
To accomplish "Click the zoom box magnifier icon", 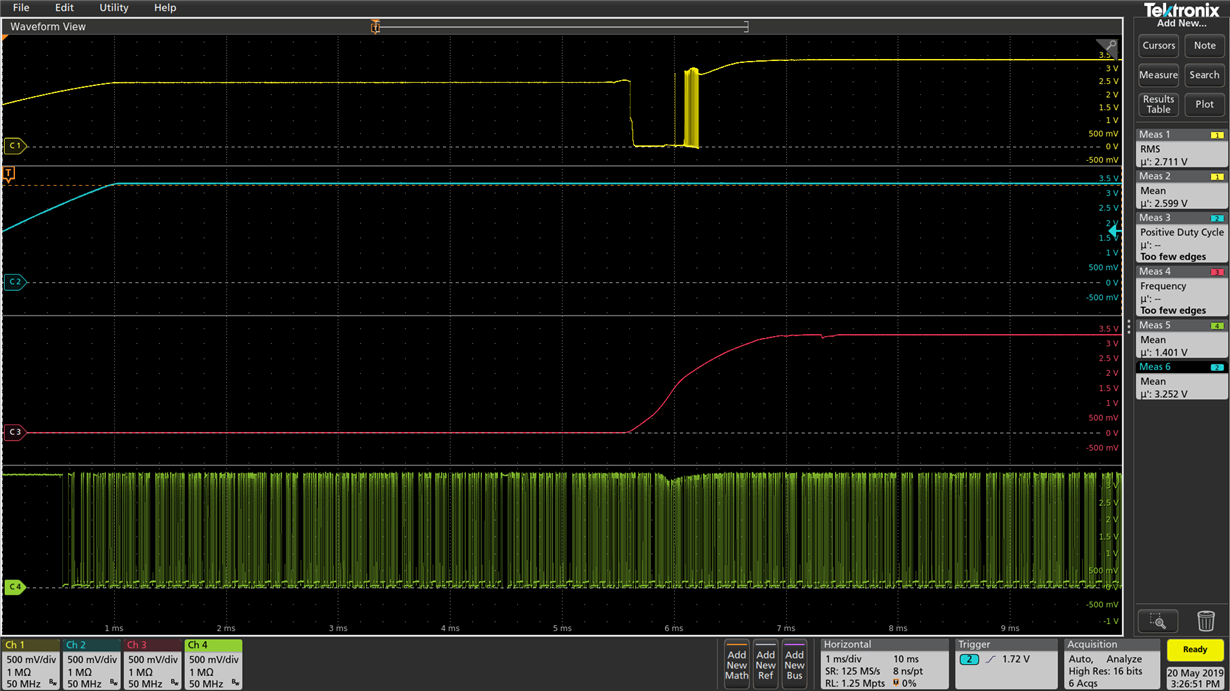I will (x=1158, y=622).
